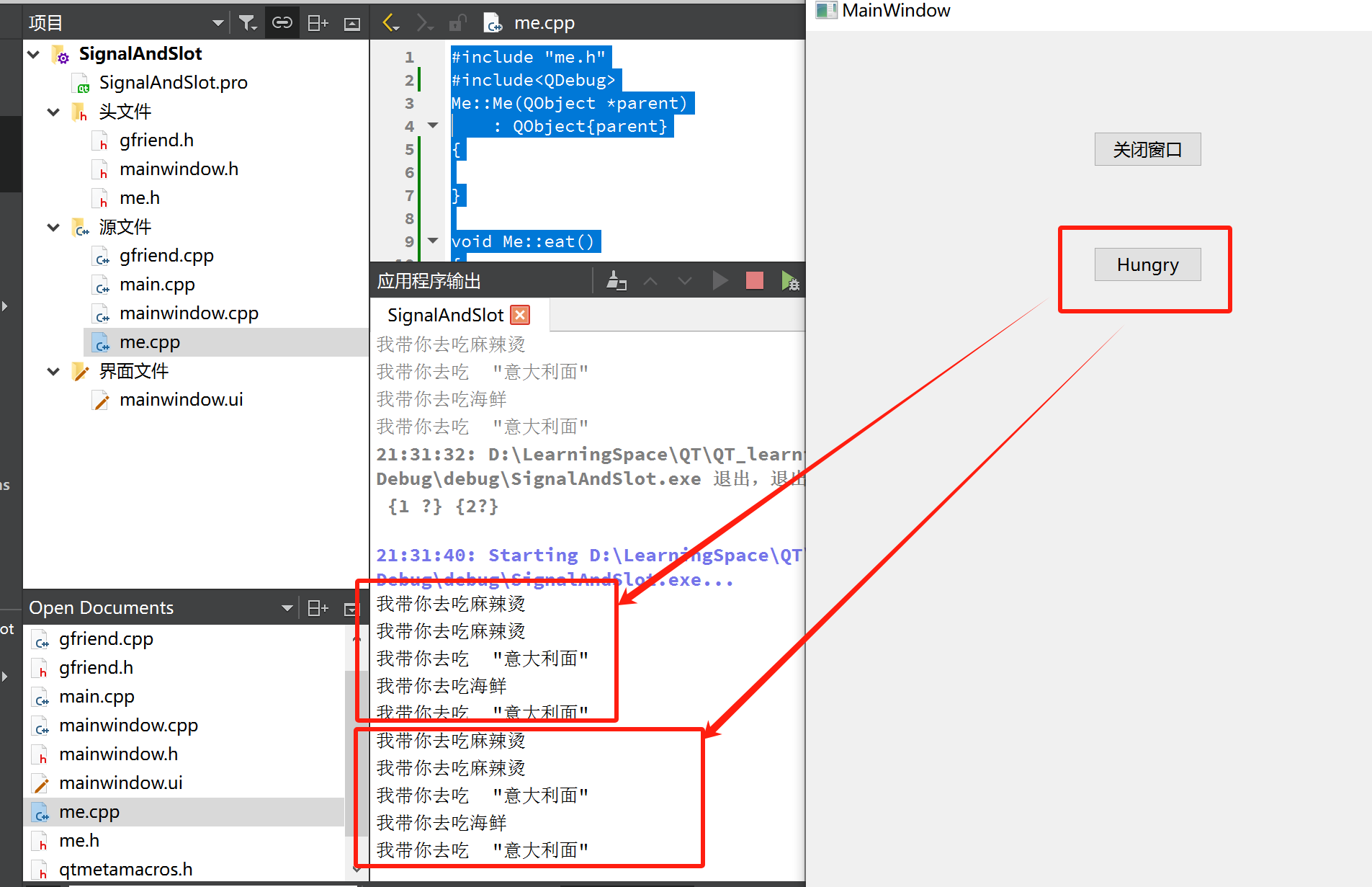Select mainwindow.ui in project tree
The height and width of the screenshot is (887, 1372).
(181, 400)
